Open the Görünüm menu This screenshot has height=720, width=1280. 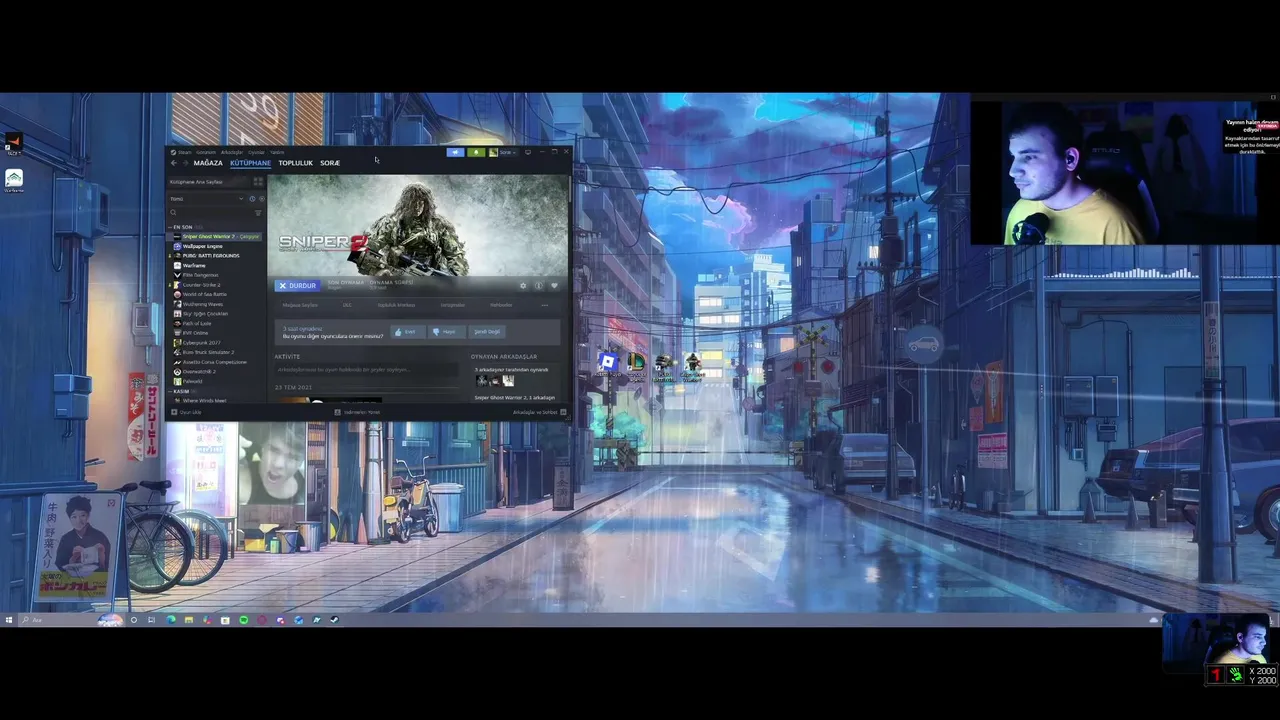pyautogui.click(x=206, y=152)
